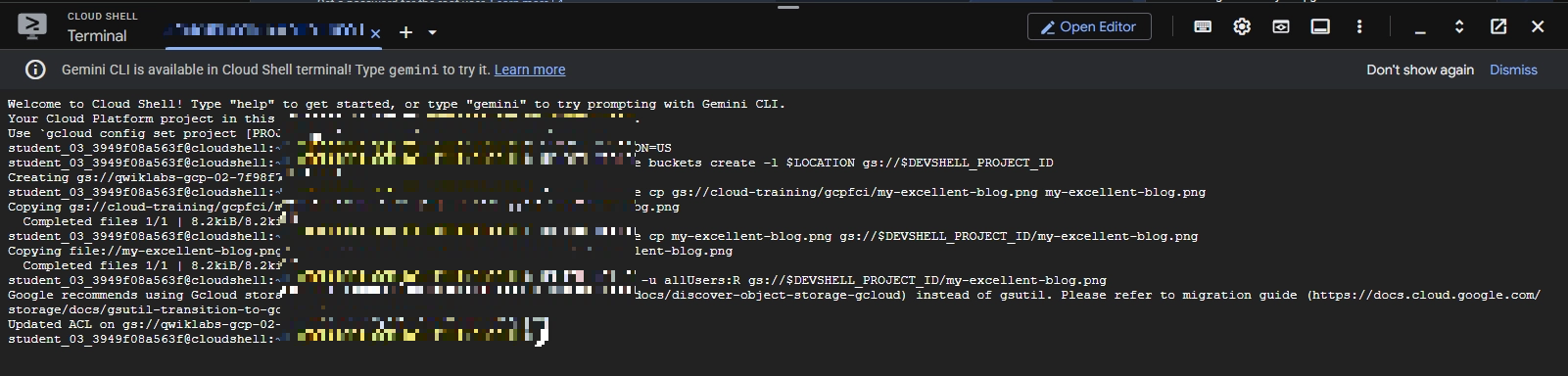Close the Cloud Shell panel
Image resolution: width=1568 pixels, height=376 pixels.
(x=1538, y=27)
